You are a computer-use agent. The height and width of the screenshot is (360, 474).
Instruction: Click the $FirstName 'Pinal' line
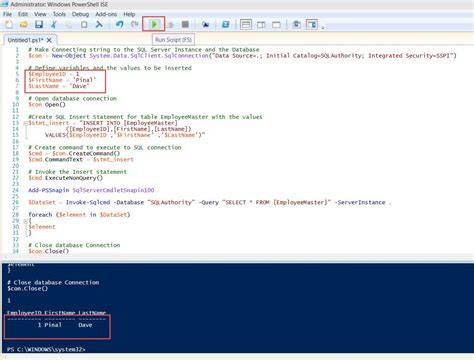(62, 80)
